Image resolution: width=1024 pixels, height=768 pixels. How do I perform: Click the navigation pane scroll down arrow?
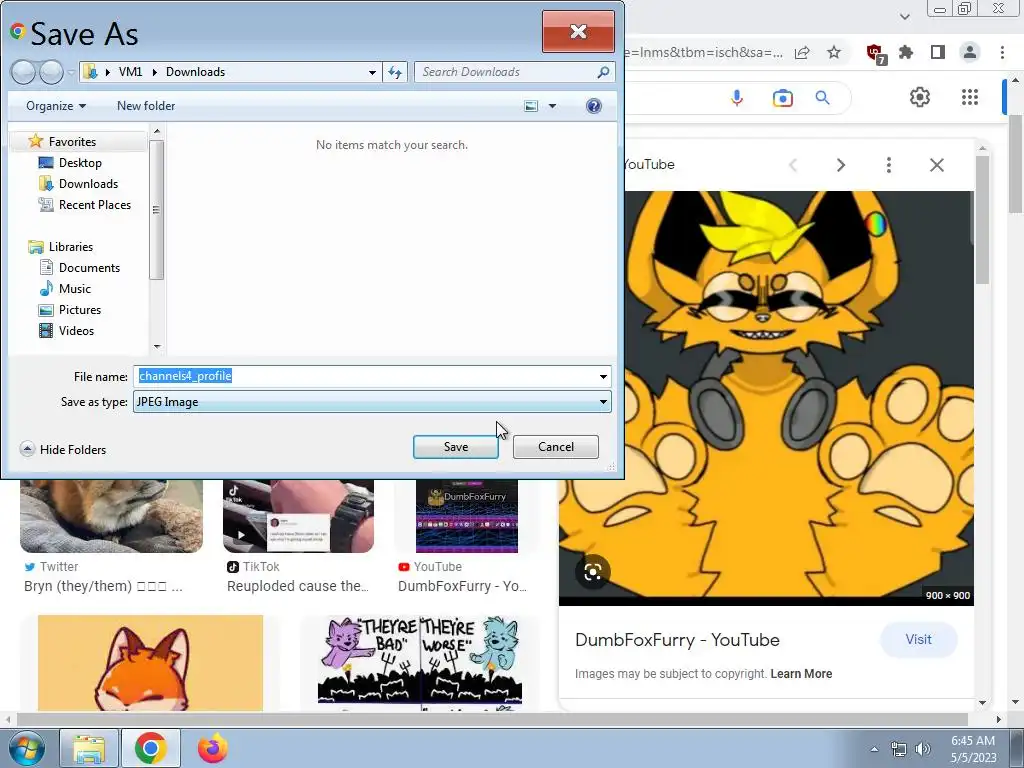pyautogui.click(x=157, y=347)
